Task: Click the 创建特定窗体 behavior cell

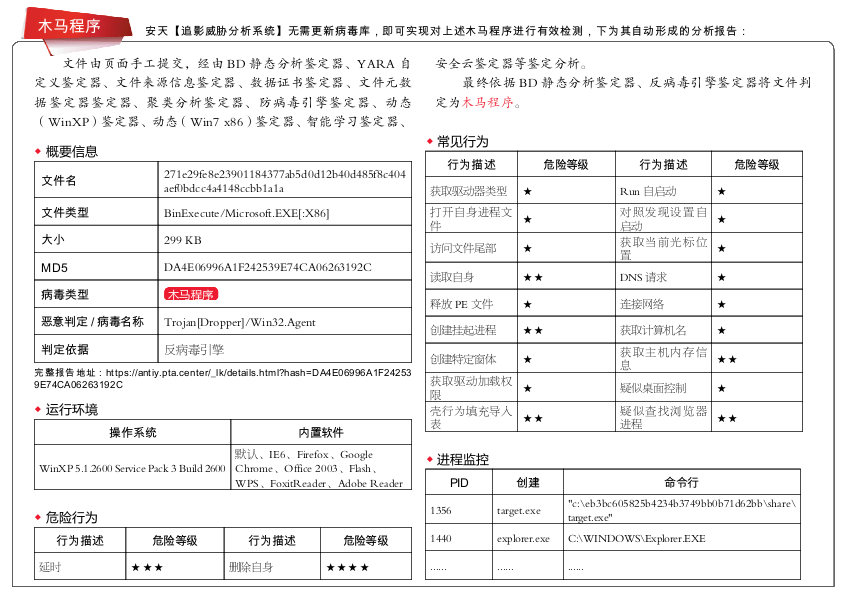Action: point(472,359)
